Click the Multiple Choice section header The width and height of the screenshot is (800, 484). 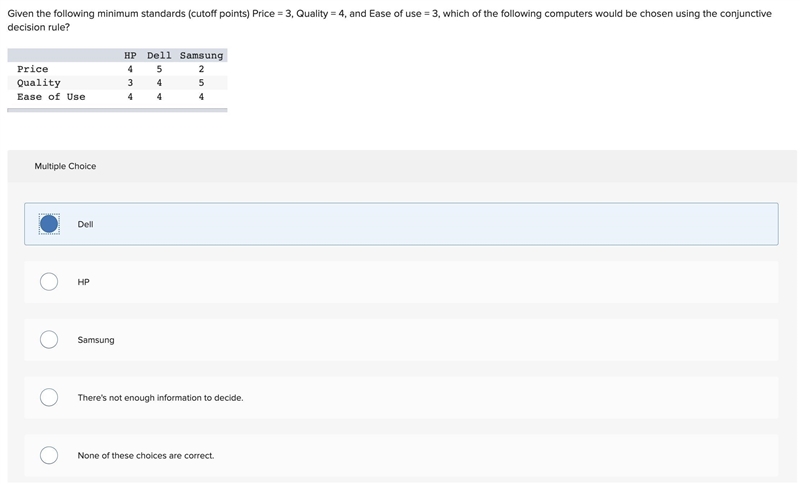pos(65,166)
